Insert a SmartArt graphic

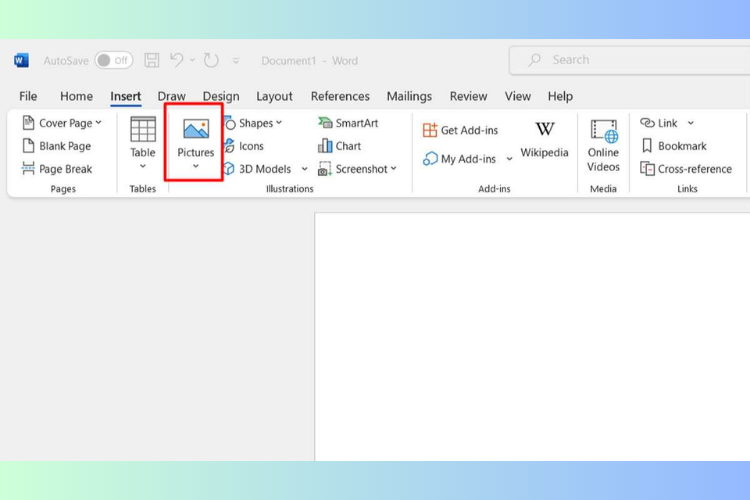tap(348, 123)
